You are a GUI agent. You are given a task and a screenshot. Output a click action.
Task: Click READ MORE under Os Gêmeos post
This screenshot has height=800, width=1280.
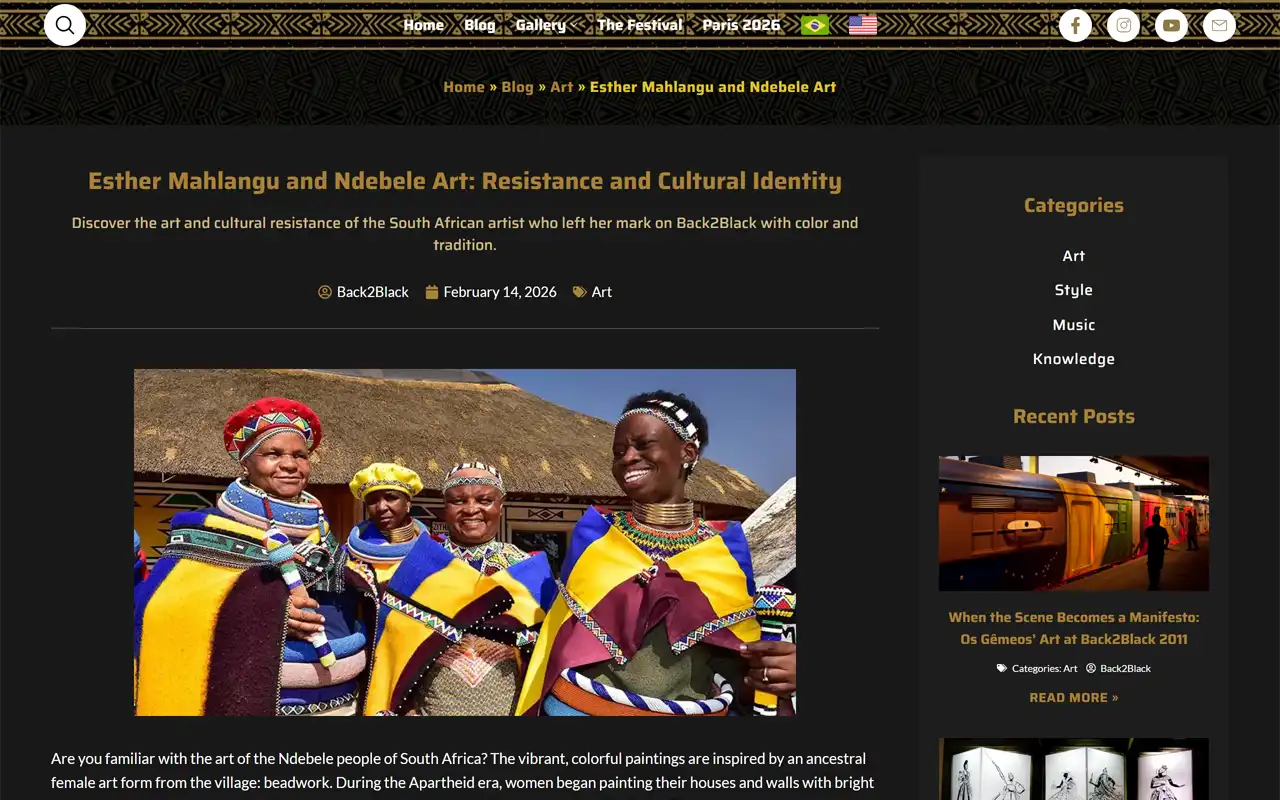1074,698
